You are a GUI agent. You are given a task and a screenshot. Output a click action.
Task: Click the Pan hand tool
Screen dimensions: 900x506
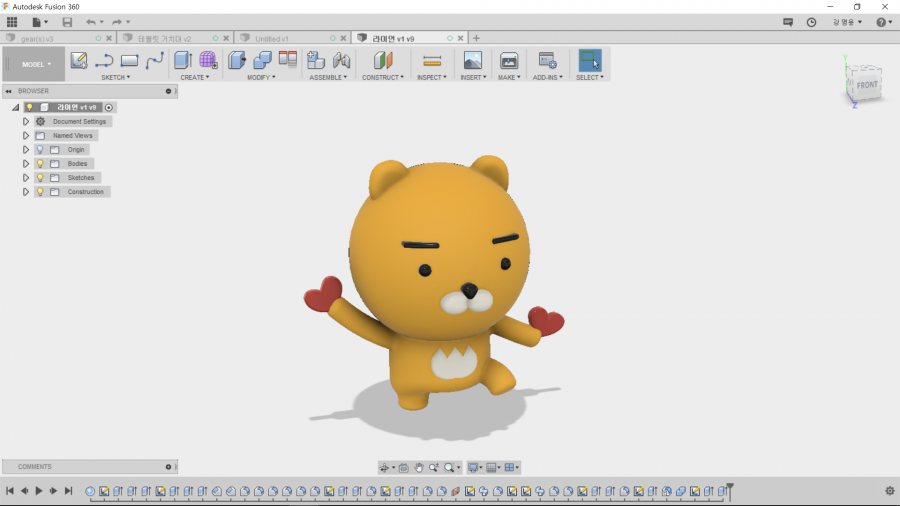point(418,468)
